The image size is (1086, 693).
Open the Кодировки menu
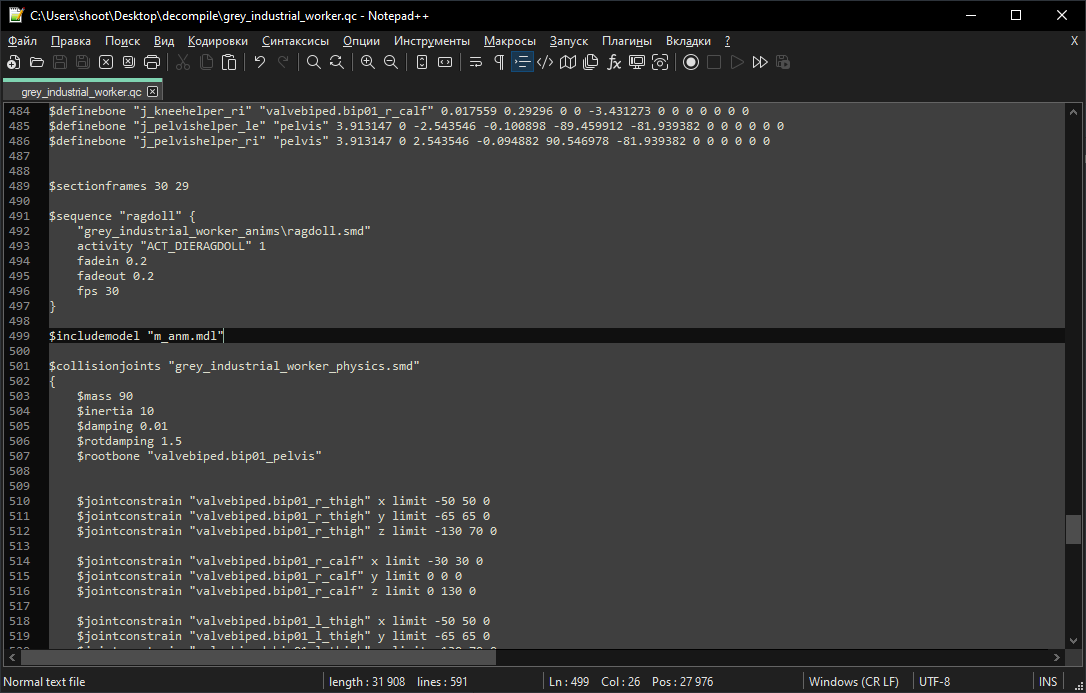[x=217, y=42]
